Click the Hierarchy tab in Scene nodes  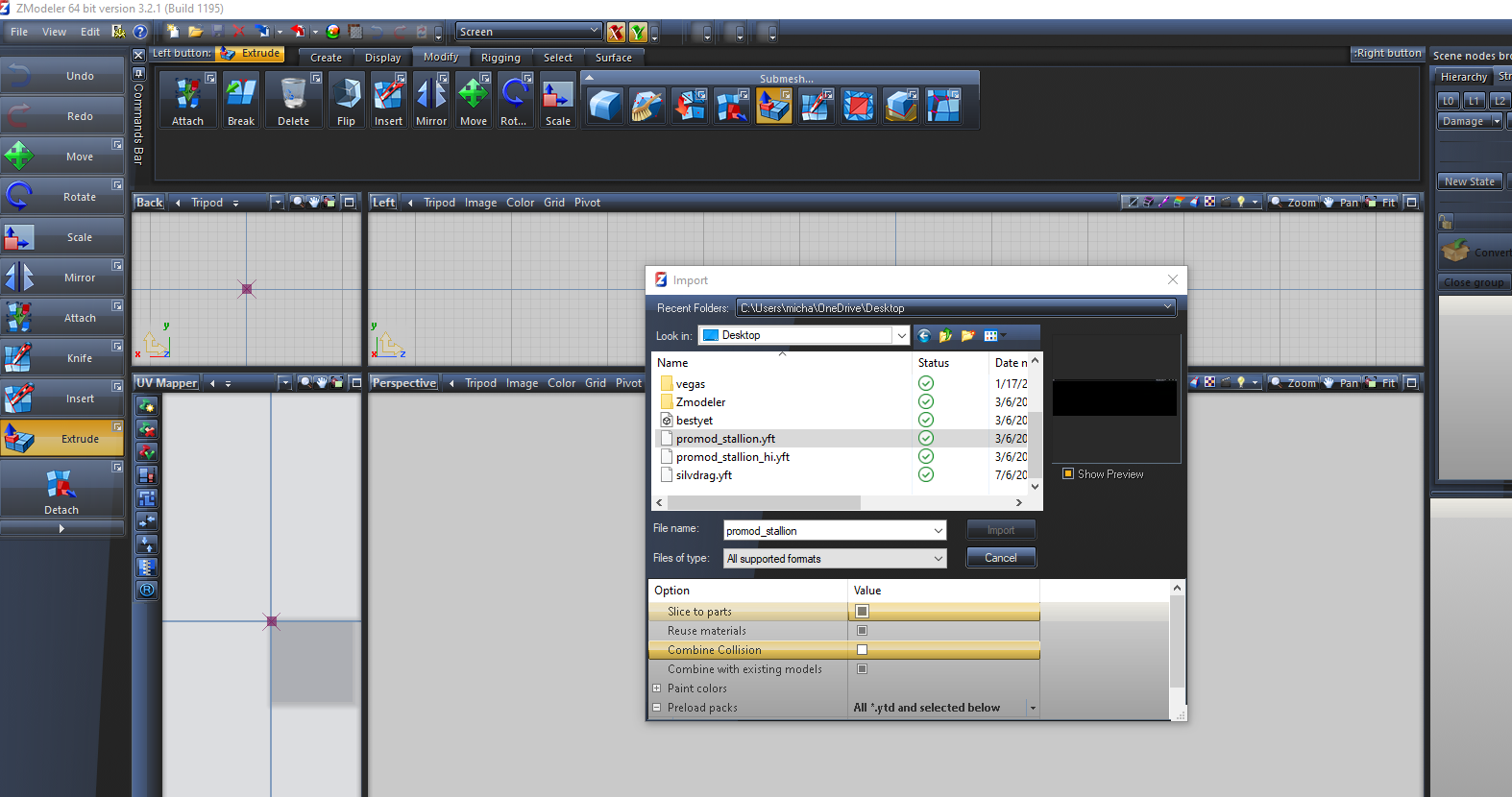pyautogui.click(x=1464, y=77)
